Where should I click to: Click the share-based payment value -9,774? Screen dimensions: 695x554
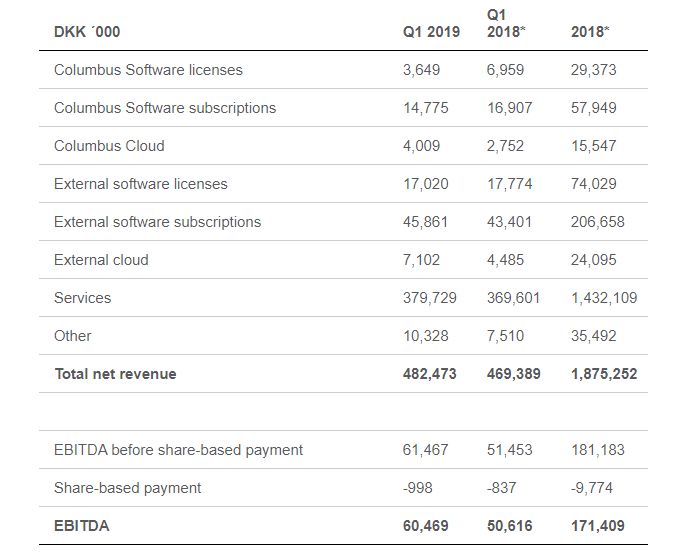(x=592, y=488)
